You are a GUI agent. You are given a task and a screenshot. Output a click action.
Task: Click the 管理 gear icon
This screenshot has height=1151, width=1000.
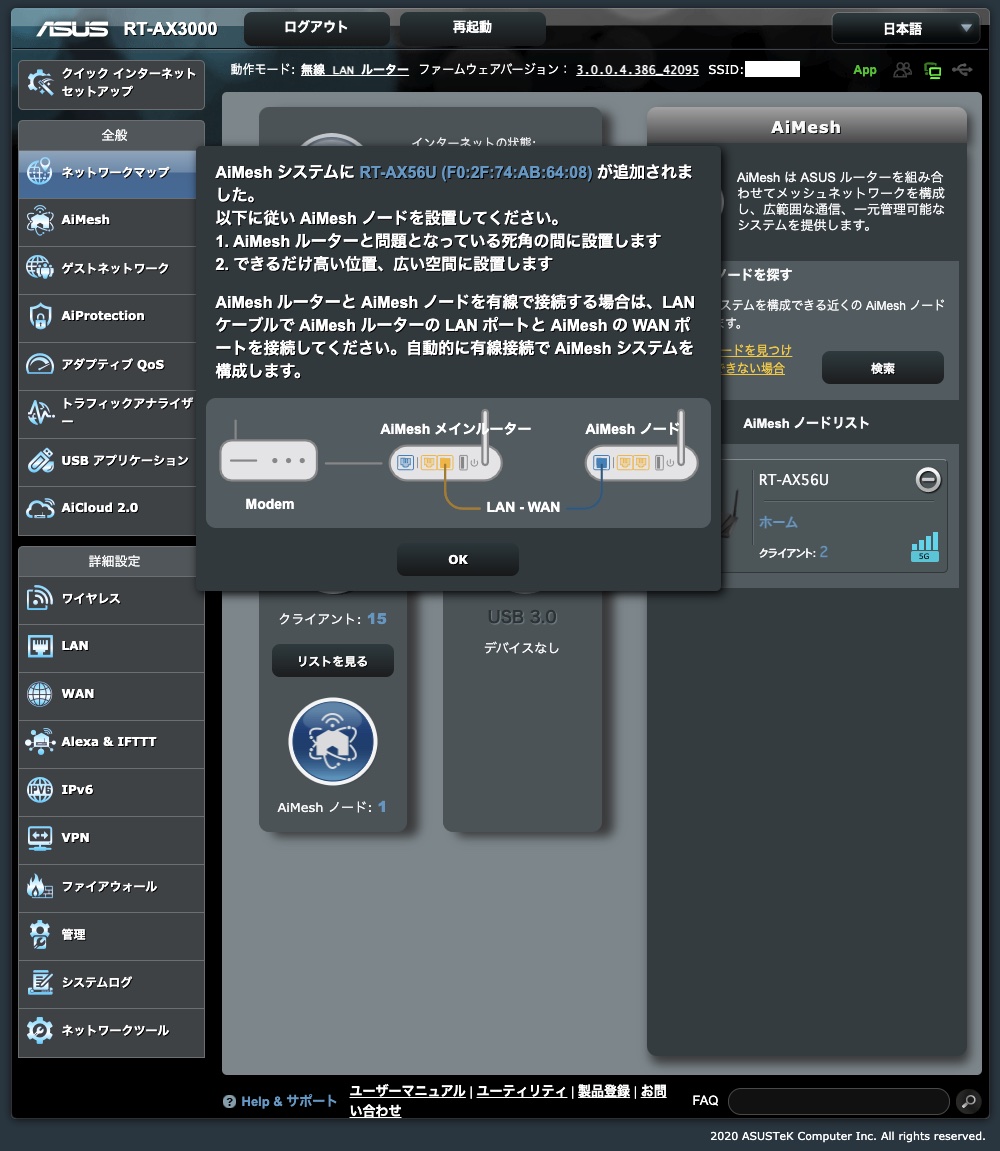click(40, 934)
